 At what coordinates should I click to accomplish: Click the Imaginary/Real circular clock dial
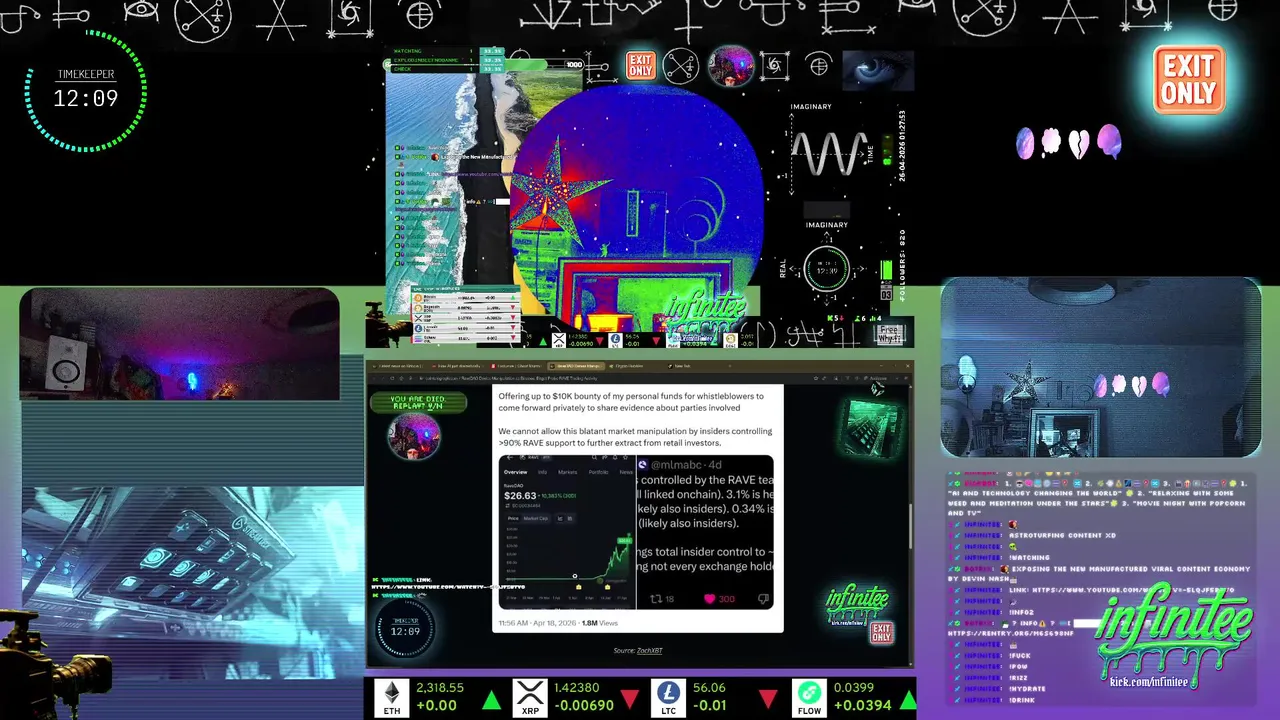click(x=827, y=270)
